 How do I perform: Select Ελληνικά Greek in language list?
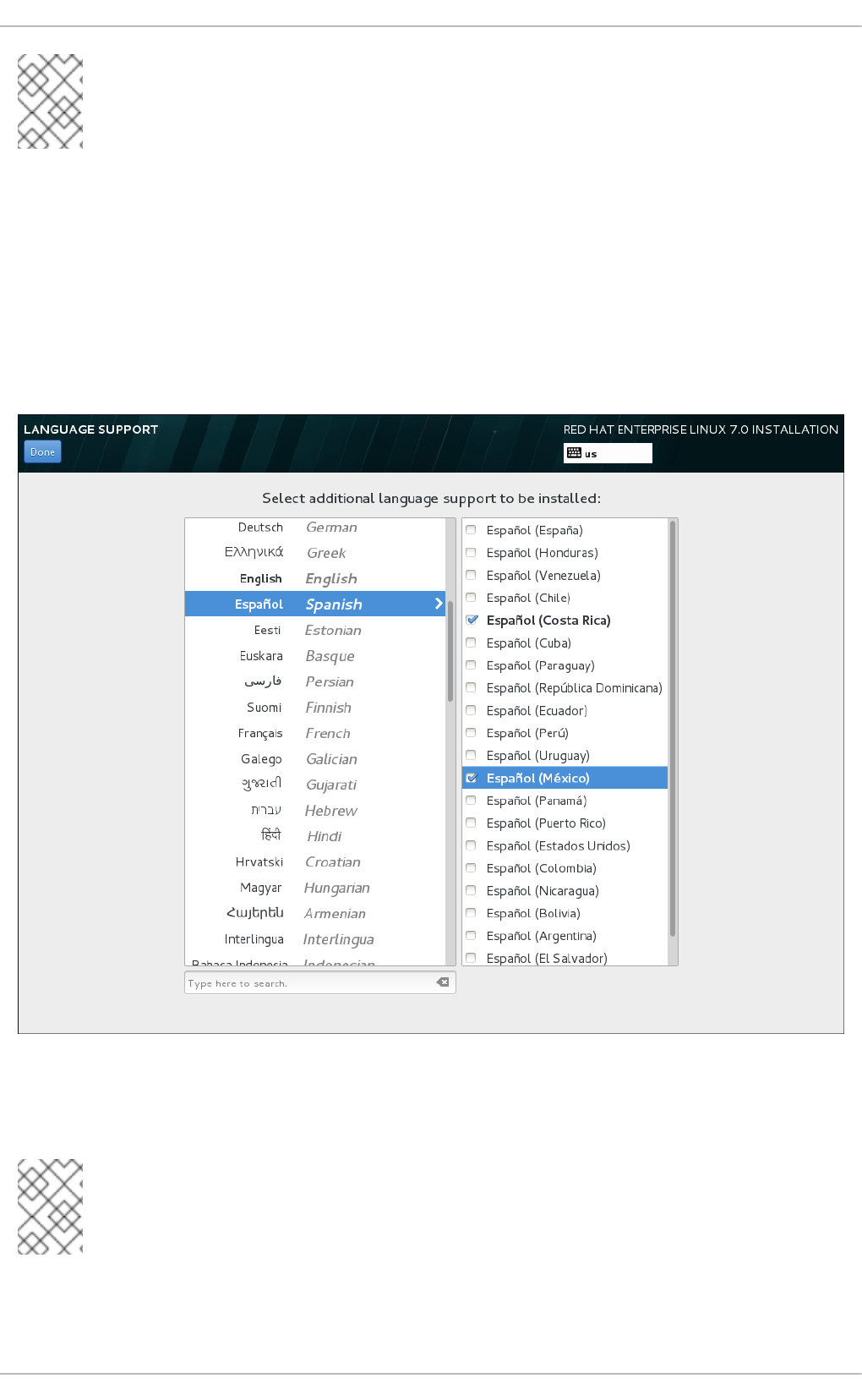[x=315, y=552]
